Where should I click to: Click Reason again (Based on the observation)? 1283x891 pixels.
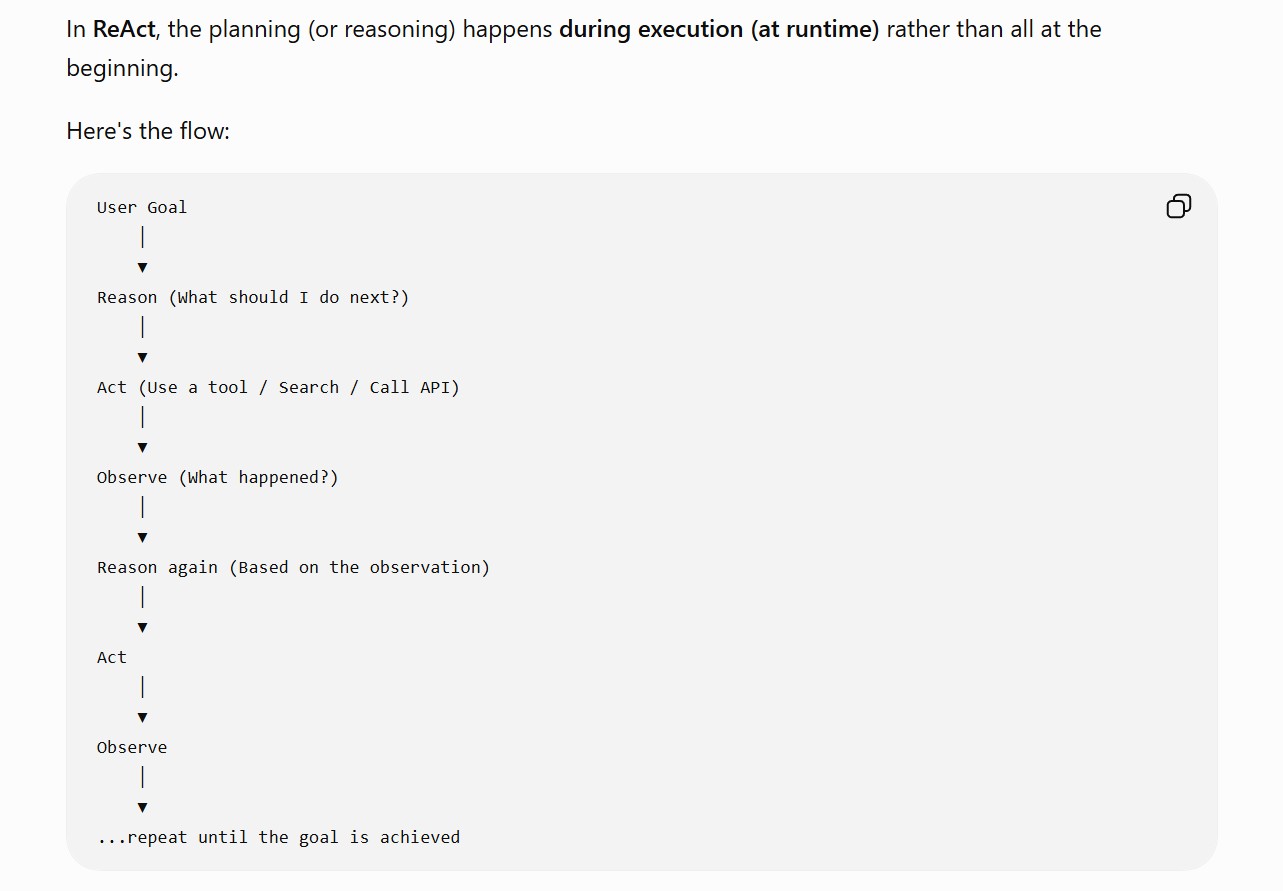point(293,567)
